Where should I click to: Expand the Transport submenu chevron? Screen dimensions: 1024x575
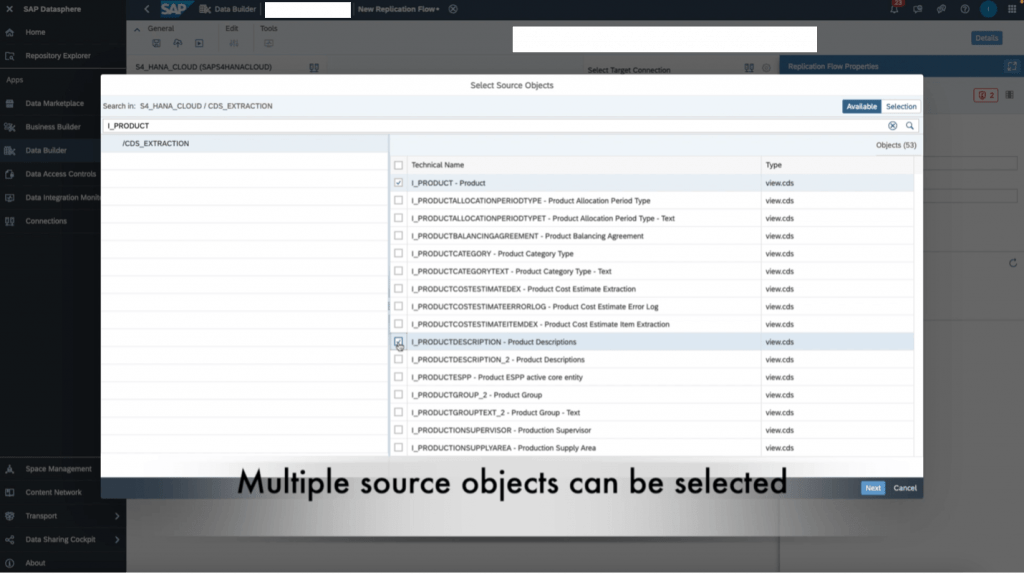pyautogui.click(x=117, y=516)
